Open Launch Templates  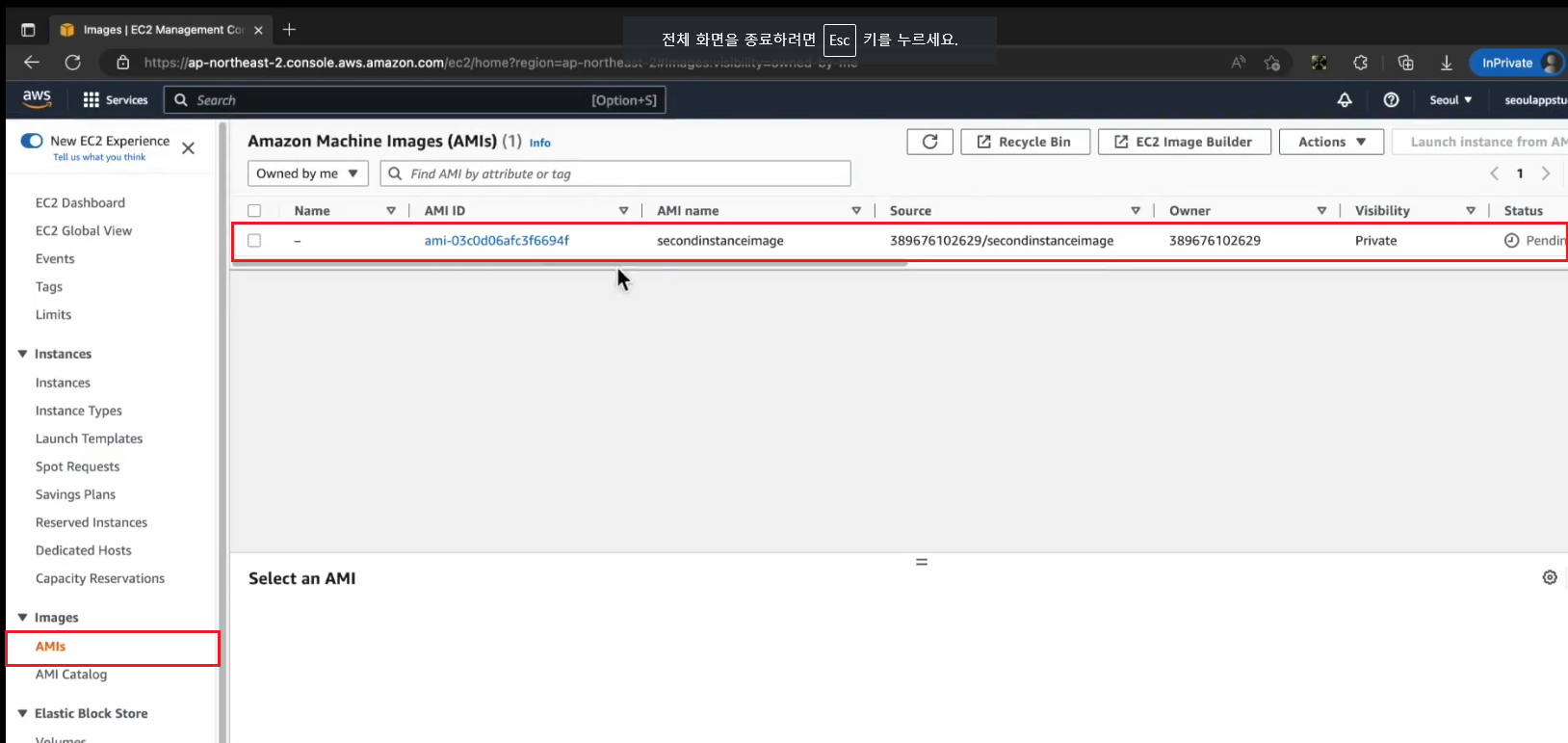click(89, 439)
